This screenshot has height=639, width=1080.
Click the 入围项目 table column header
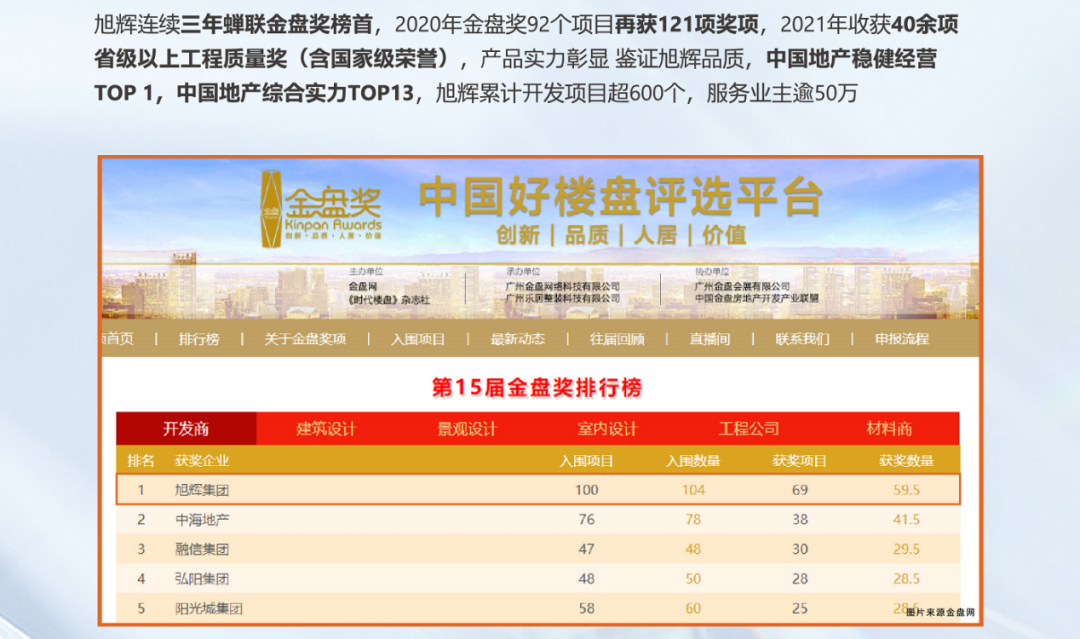[586, 461]
